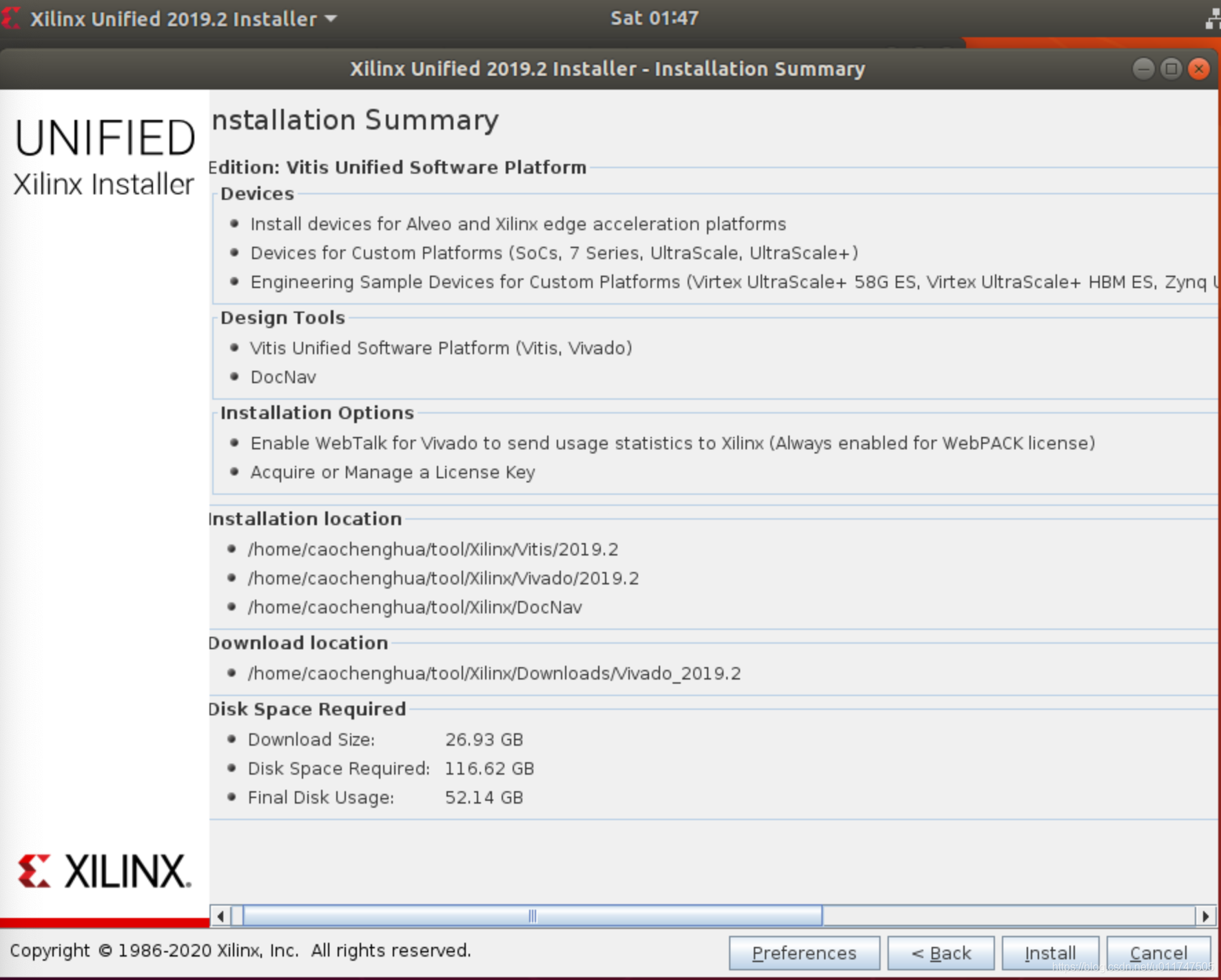Click the Installation Options heading

(317, 413)
